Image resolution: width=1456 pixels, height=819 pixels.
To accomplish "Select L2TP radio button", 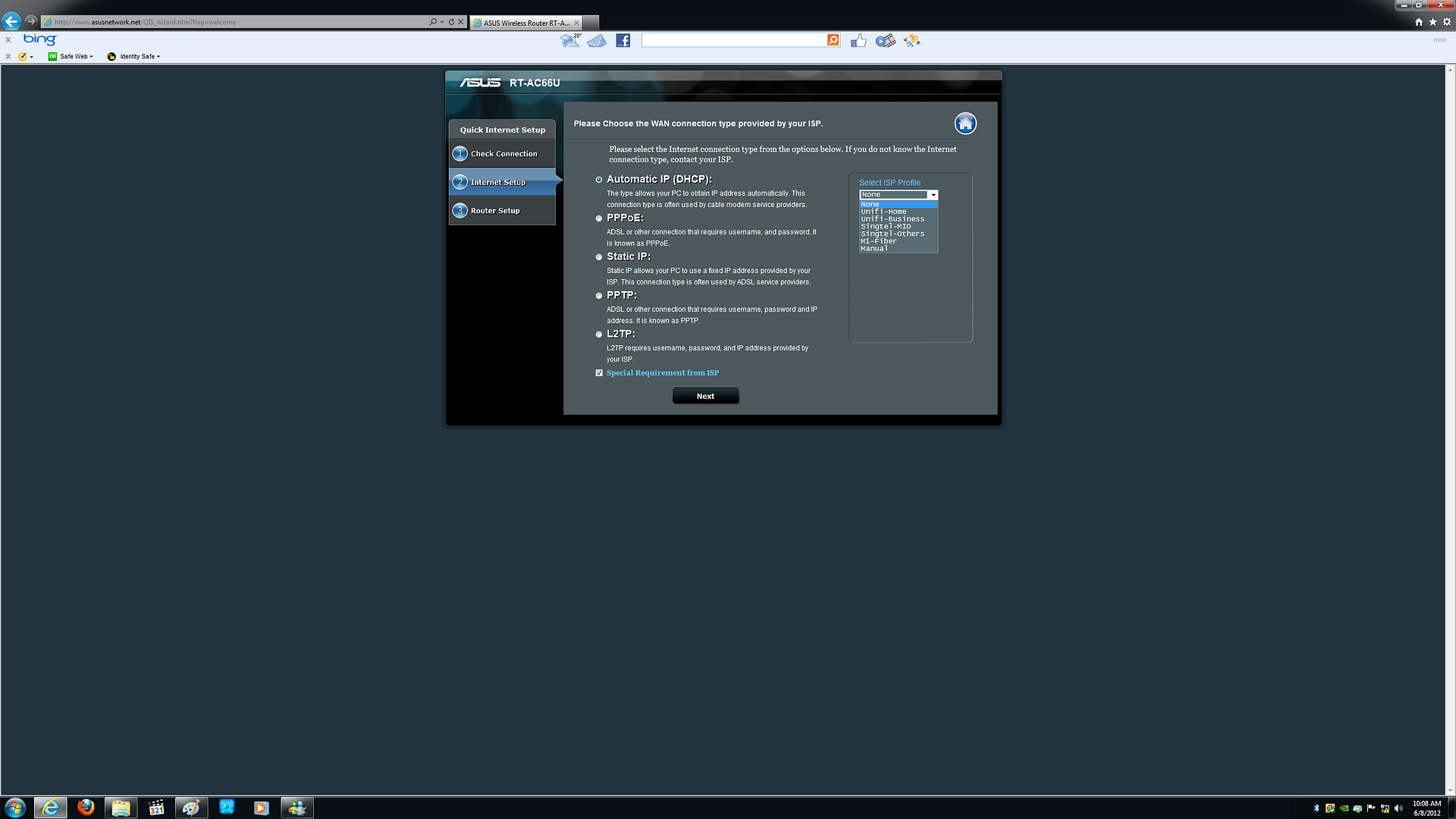I will pyautogui.click(x=599, y=334).
